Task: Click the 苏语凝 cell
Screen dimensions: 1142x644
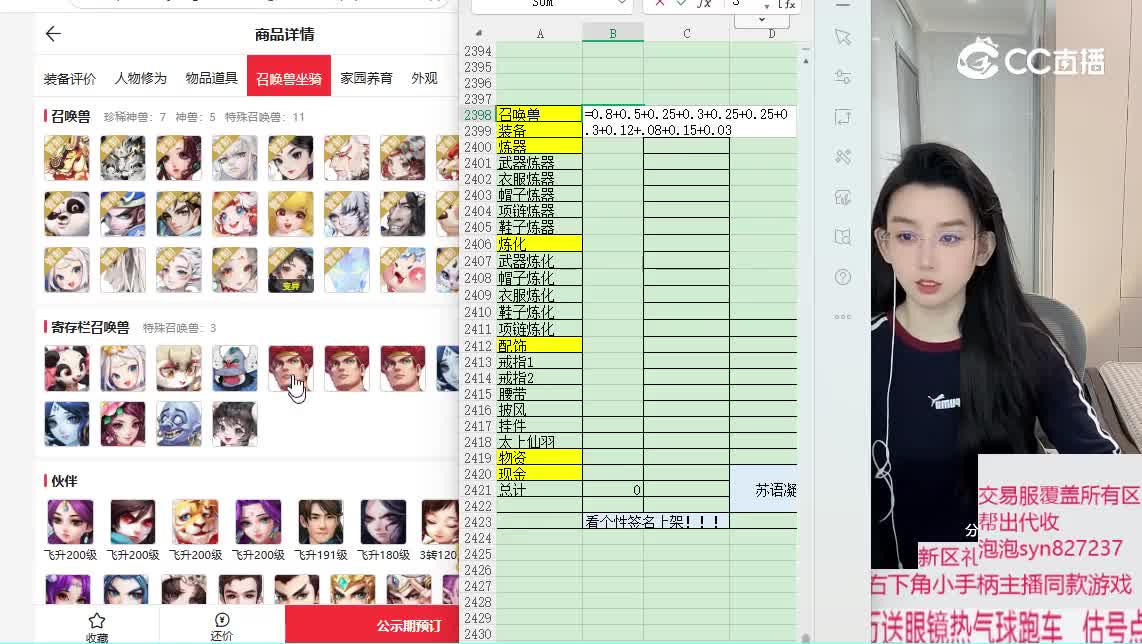Action: pos(764,490)
